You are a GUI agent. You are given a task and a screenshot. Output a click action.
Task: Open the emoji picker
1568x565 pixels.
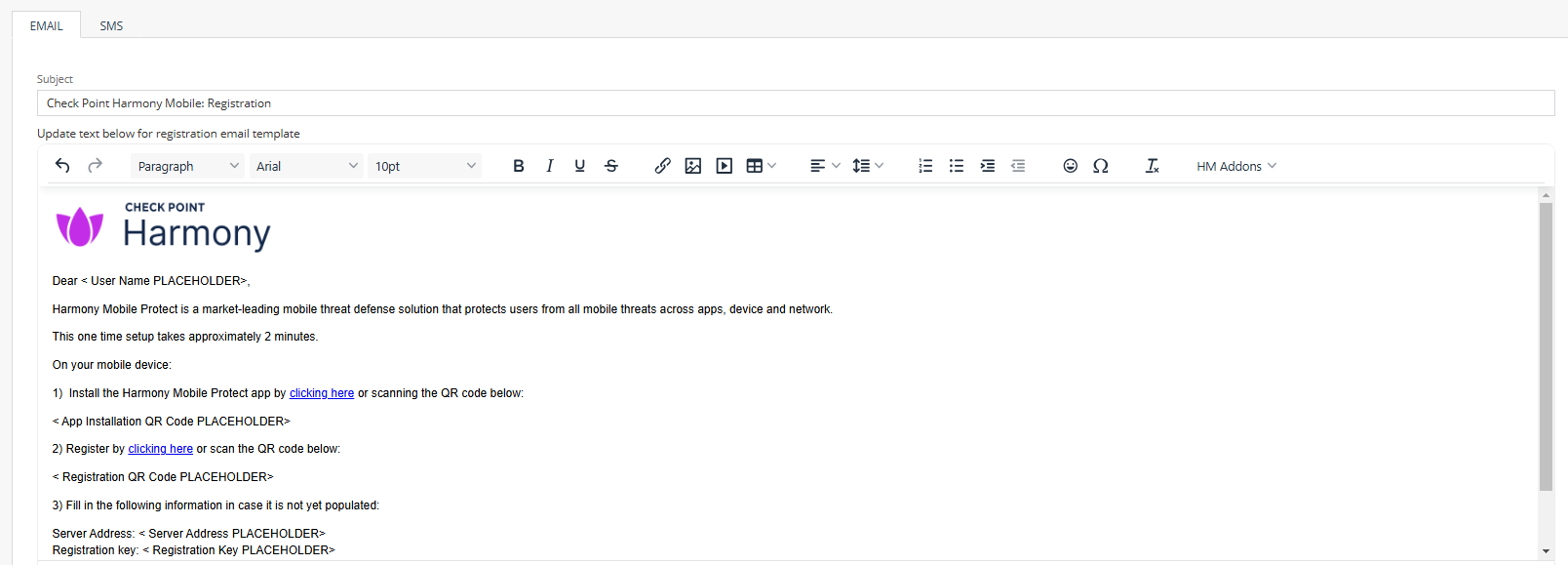(1070, 166)
